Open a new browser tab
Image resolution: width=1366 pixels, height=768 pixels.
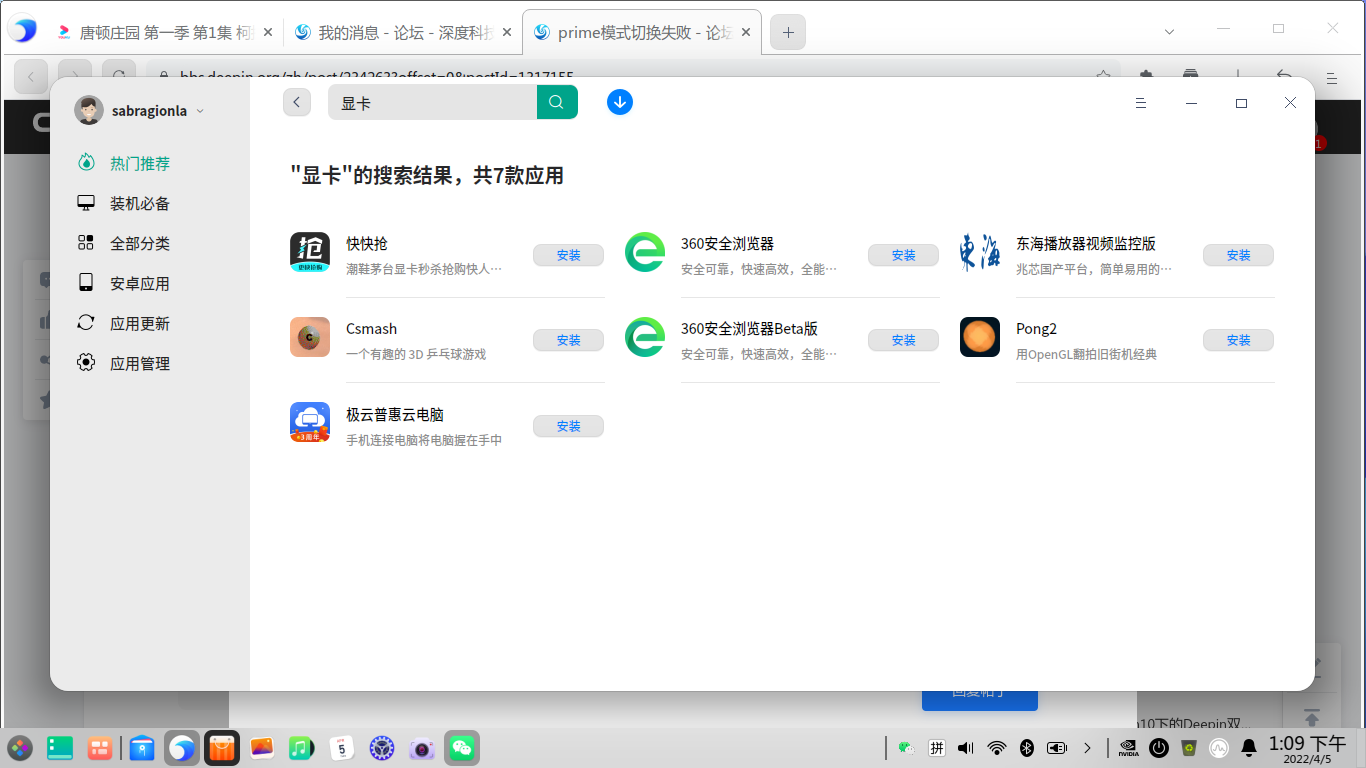click(x=788, y=32)
